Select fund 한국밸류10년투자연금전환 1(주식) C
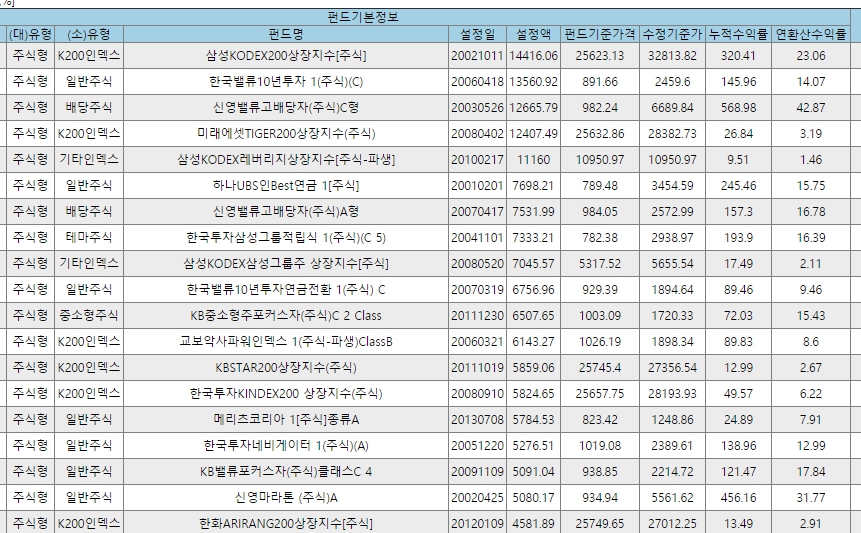 (x=286, y=289)
